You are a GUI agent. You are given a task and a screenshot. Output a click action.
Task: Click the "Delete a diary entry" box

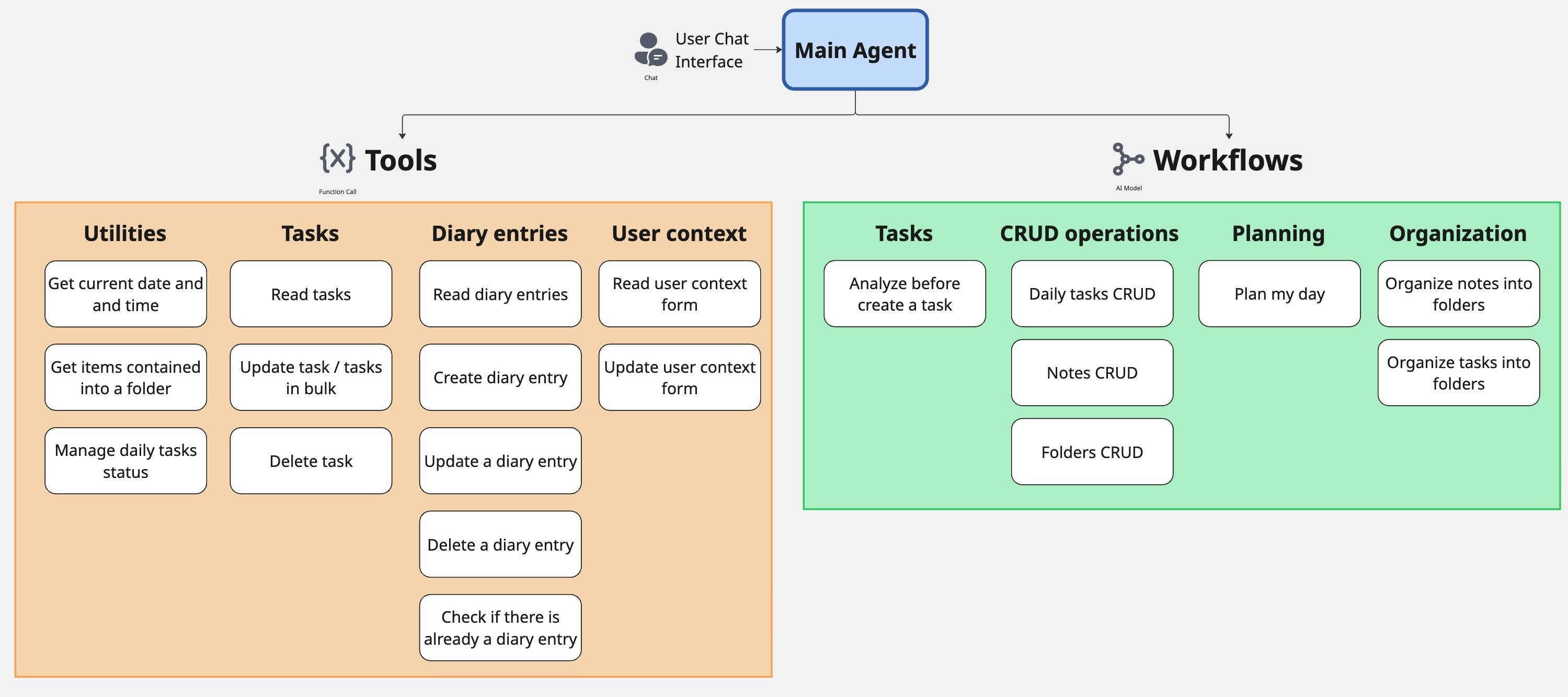click(500, 544)
